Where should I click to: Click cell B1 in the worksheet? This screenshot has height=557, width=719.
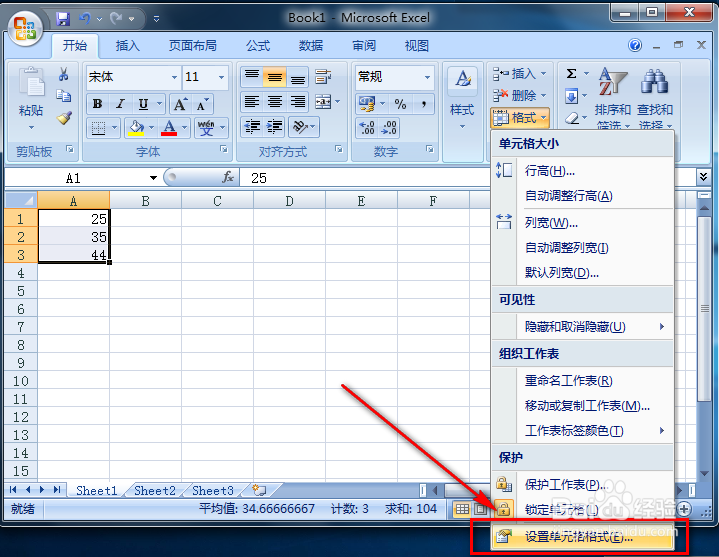point(145,219)
